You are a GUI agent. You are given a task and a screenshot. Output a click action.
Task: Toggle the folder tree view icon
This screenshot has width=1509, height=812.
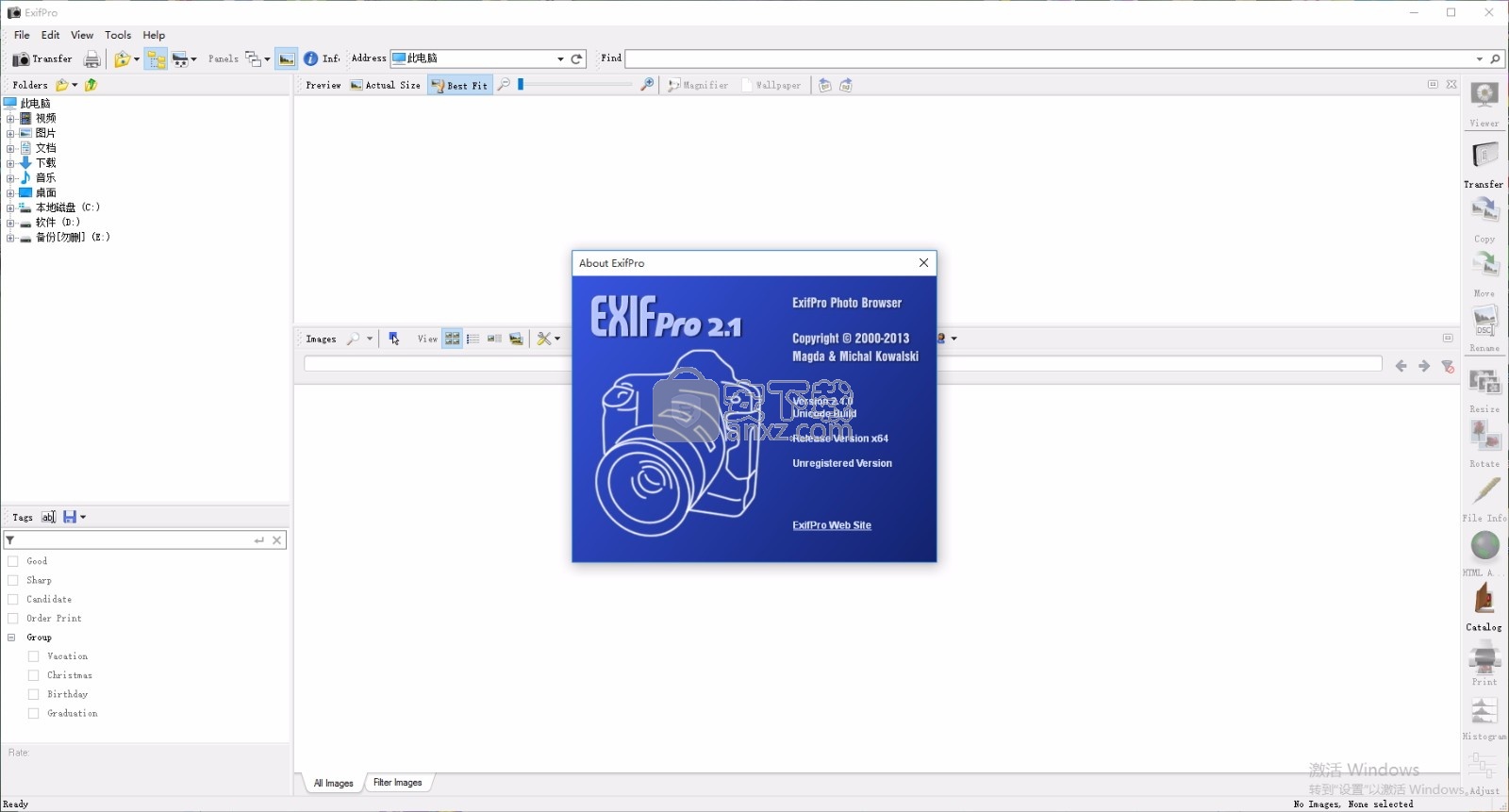[x=156, y=59]
